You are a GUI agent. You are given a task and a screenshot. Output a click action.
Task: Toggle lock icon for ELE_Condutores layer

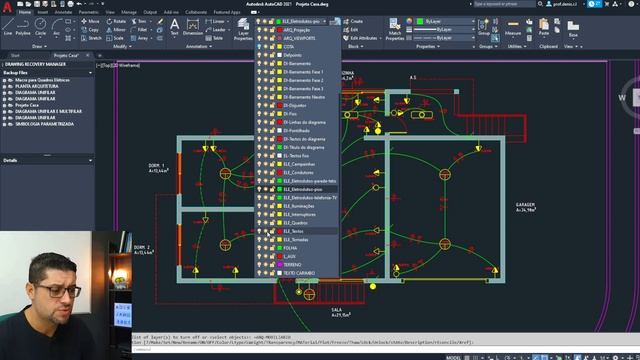pyautogui.click(x=272, y=172)
